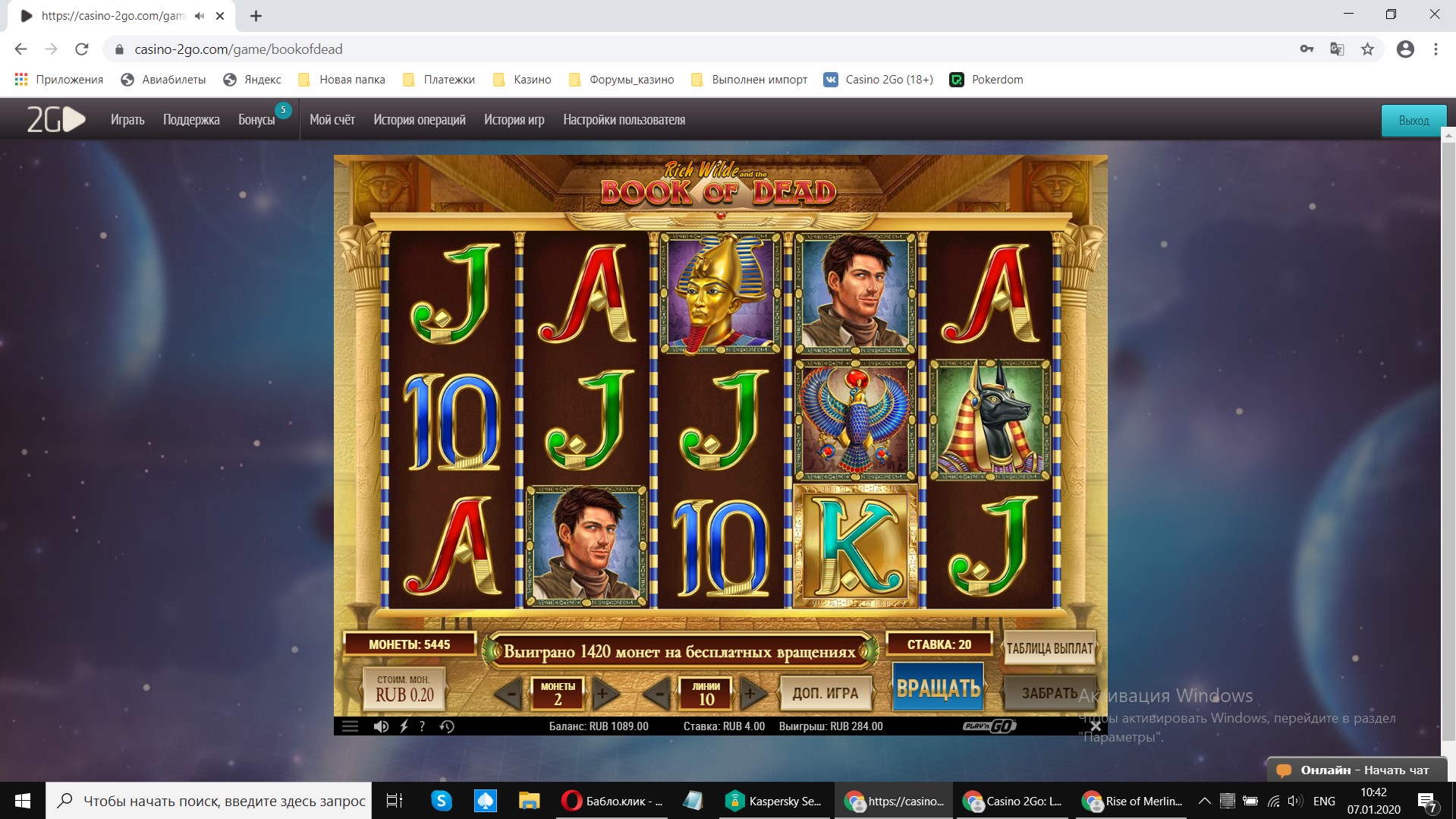
Task: Open the Chrome three-dot menu
Action: (1436, 49)
